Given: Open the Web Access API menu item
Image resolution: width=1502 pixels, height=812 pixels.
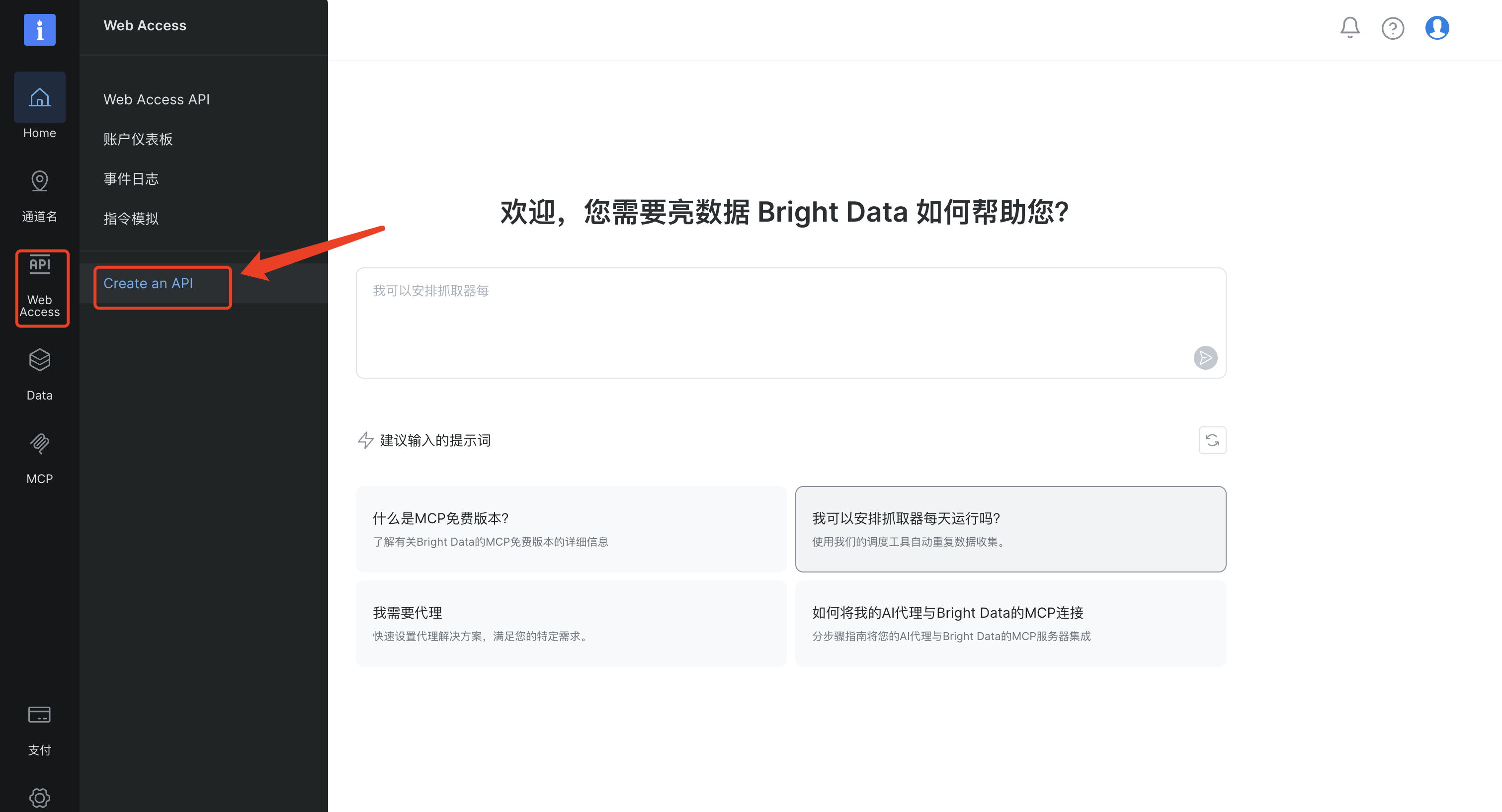Looking at the screenshot, I should (156, 100).
